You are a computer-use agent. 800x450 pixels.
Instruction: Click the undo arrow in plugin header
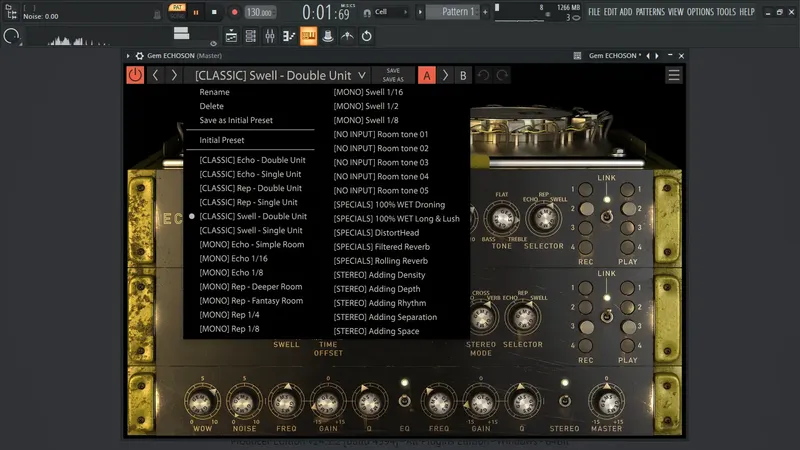(x=484, y=75)
